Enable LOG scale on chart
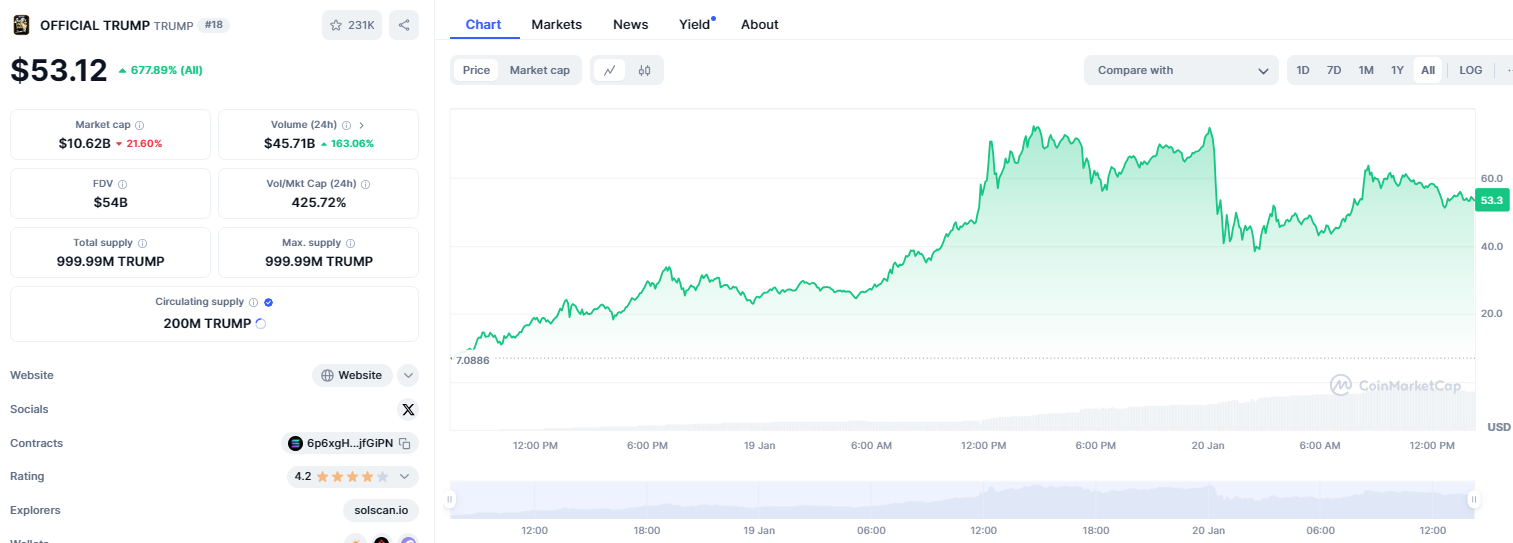Viewport: 1513px width, 543px height. [x=1470, y=70]
